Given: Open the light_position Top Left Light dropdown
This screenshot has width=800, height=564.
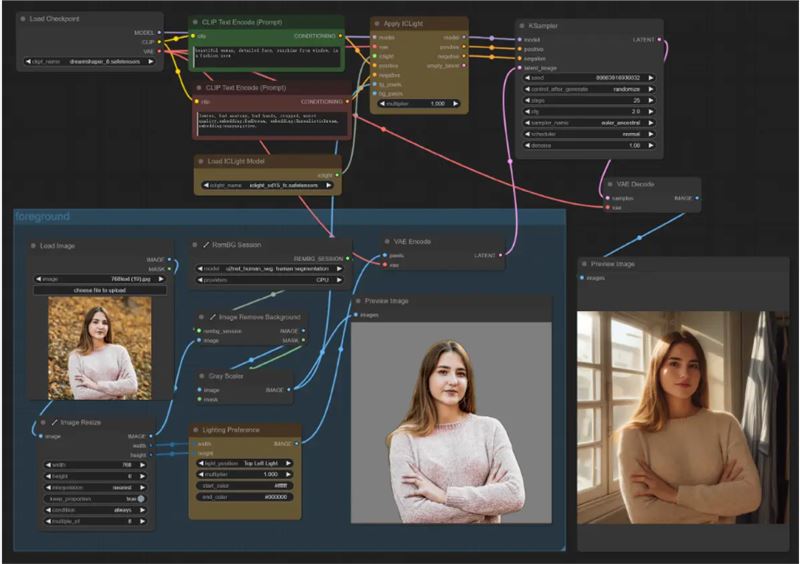Looking at the screenshot, I should click(x=245, y=463).
